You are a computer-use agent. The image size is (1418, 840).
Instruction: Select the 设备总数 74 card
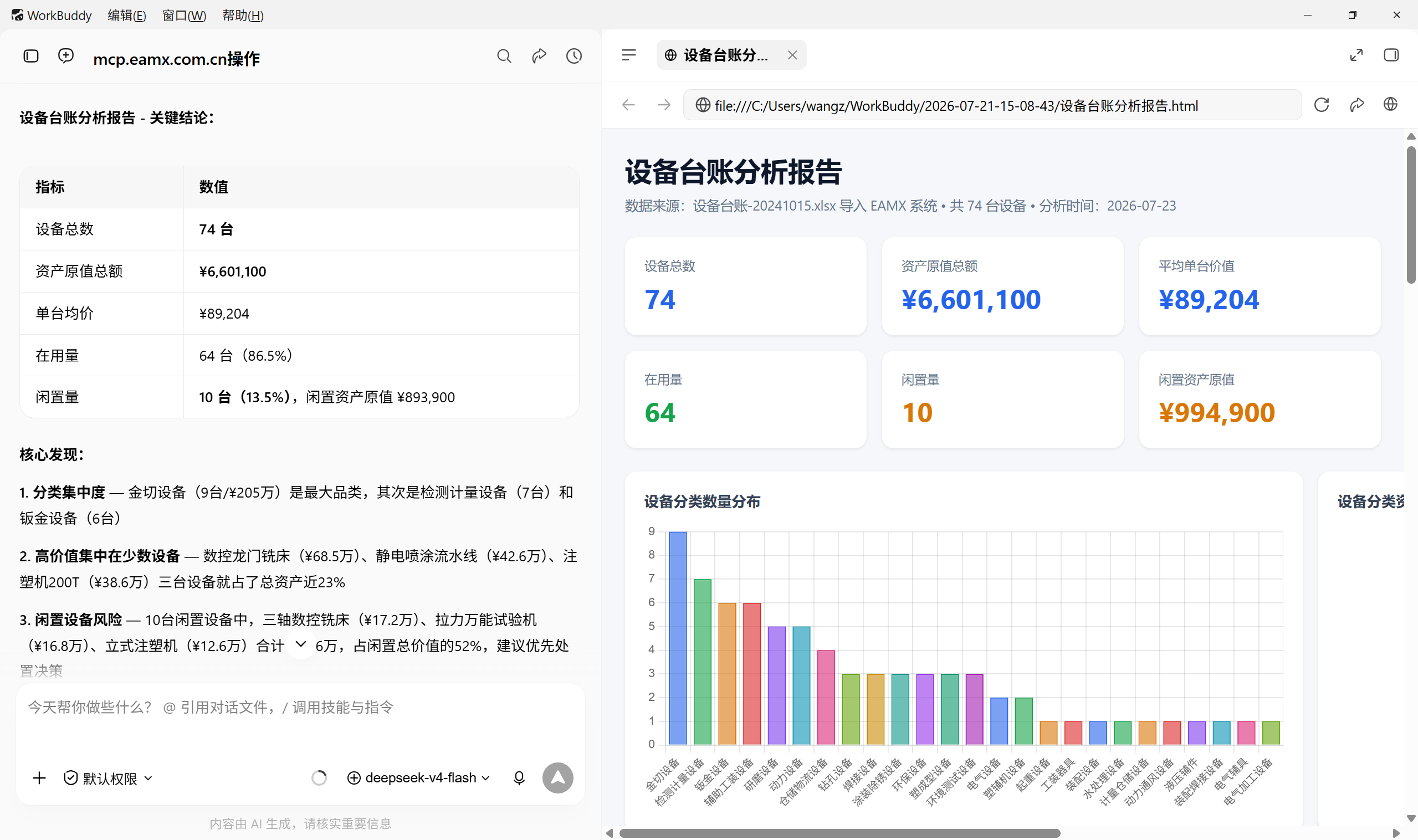click(745, 286)
